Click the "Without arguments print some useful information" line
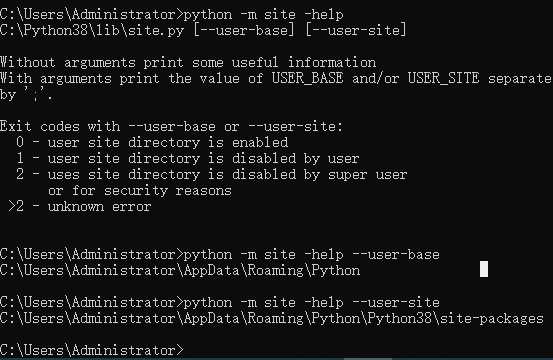553x360 pixels. 188,63
